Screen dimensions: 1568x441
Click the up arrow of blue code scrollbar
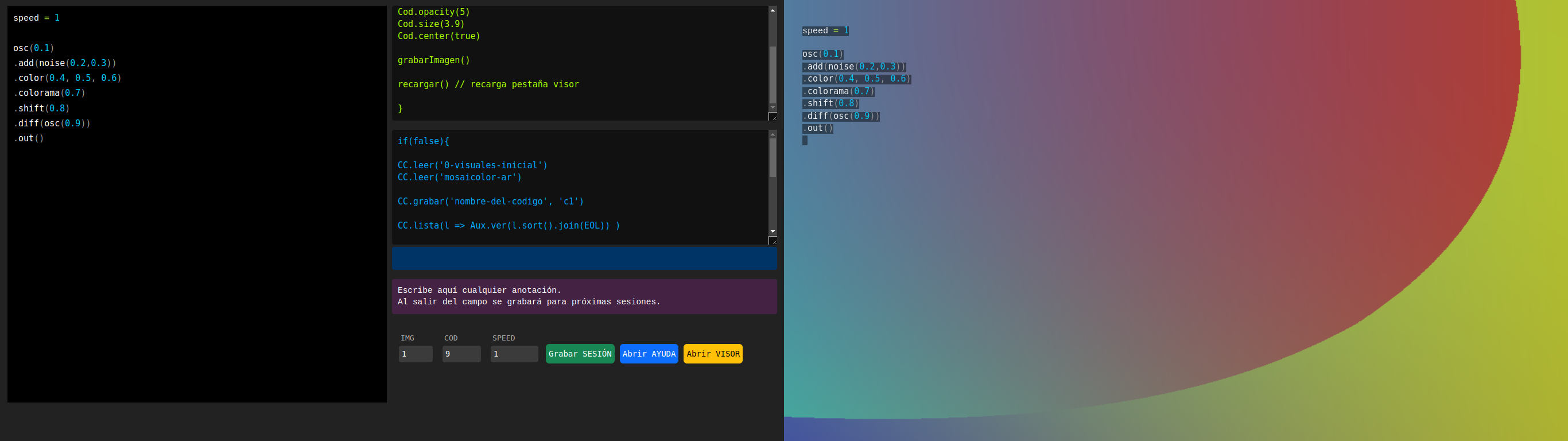[x=773, y=134]
